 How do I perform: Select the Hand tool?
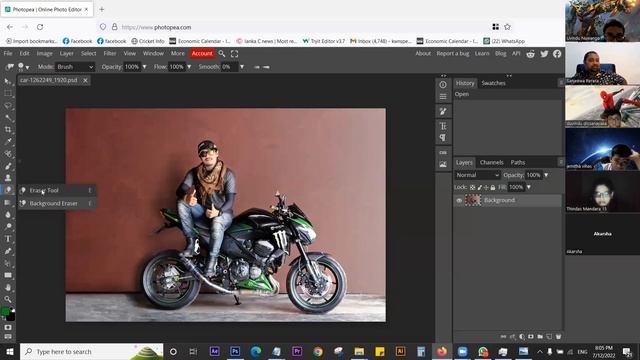coord(8,287)
